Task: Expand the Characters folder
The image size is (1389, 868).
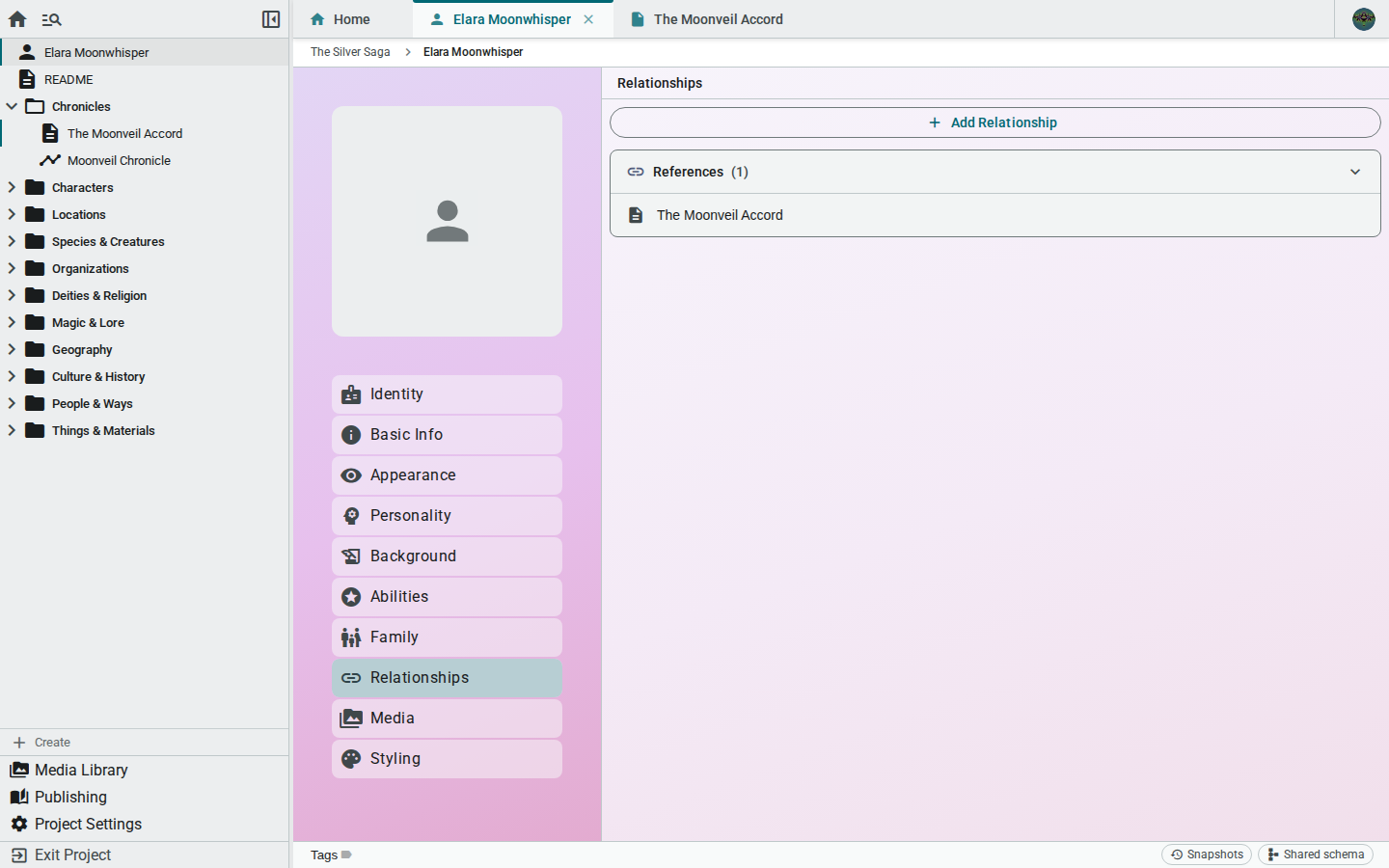Action: coord(12,187)
